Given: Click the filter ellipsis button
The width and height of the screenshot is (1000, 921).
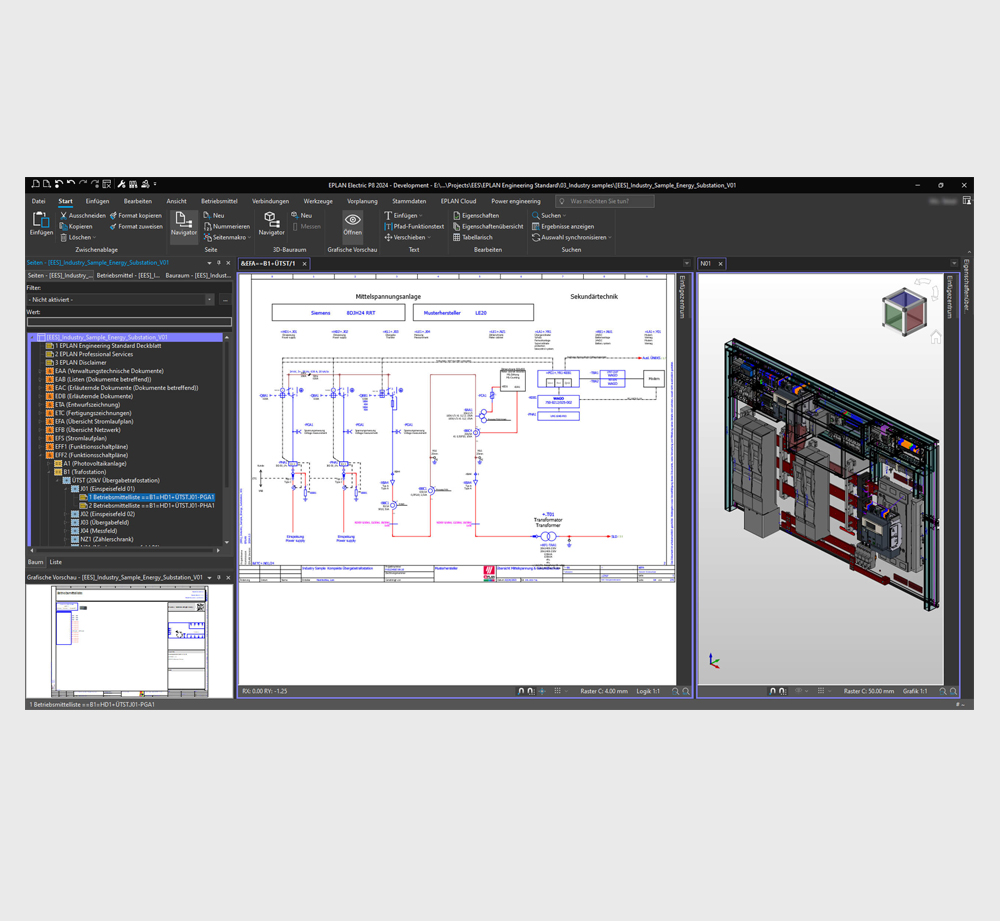Looking at the screenshot, I should coord(225,300).
